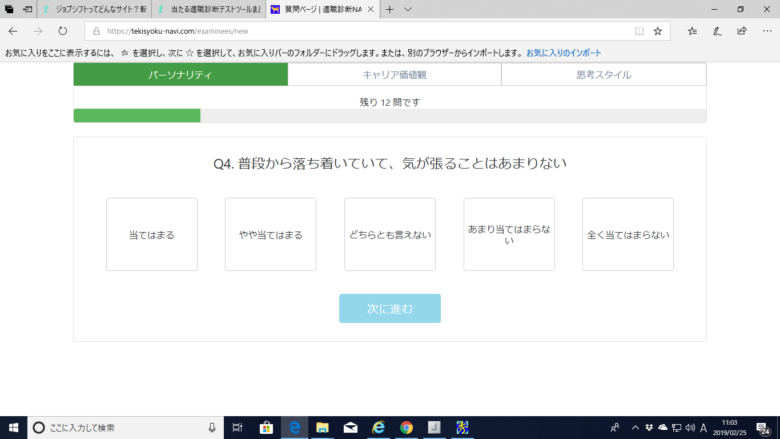The height and width of the screenshot is (439, 780).
Task: Open OneDrive cloud tray icon
Action: [663, 428]
